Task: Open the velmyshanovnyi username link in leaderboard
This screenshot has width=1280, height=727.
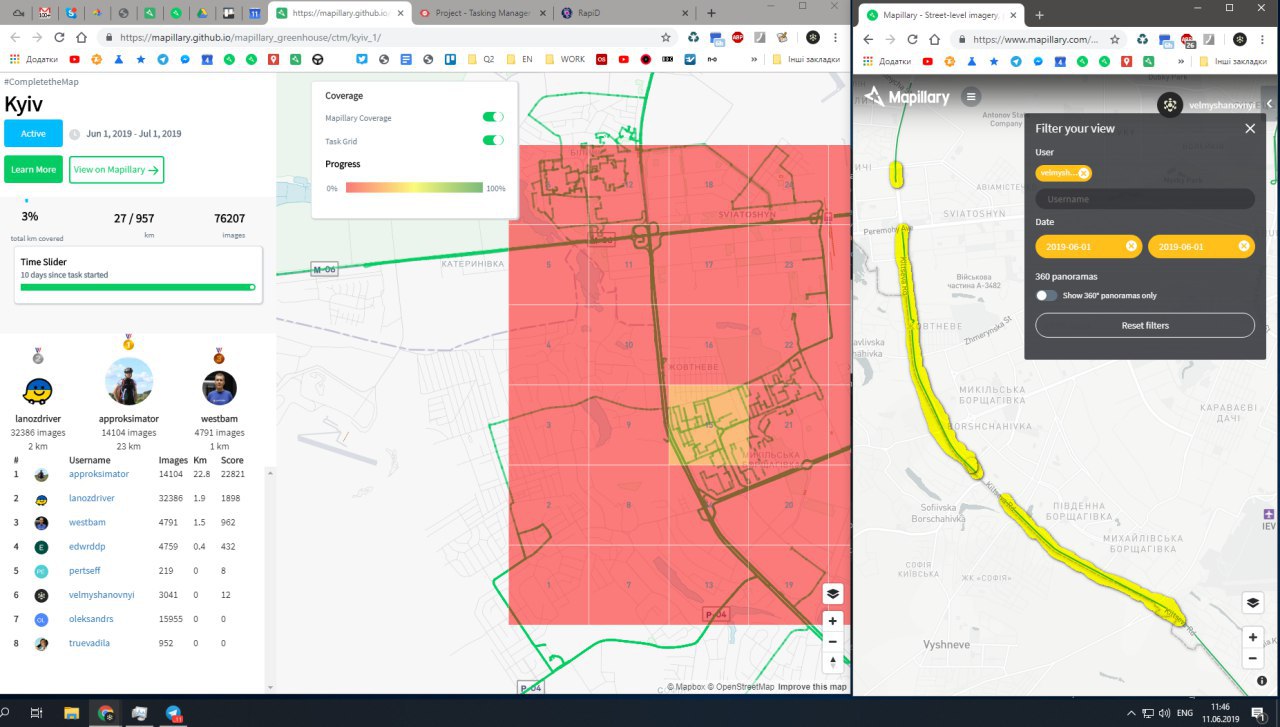Action: [101, 595]
